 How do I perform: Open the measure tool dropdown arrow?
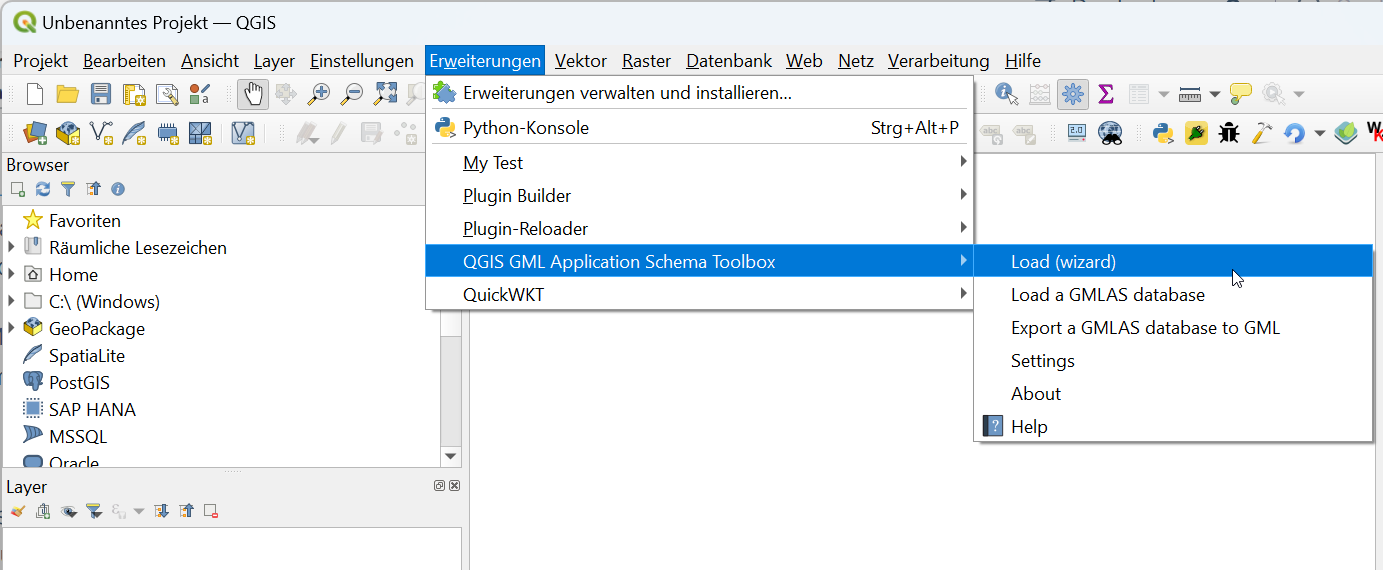tap(1215, 95)
